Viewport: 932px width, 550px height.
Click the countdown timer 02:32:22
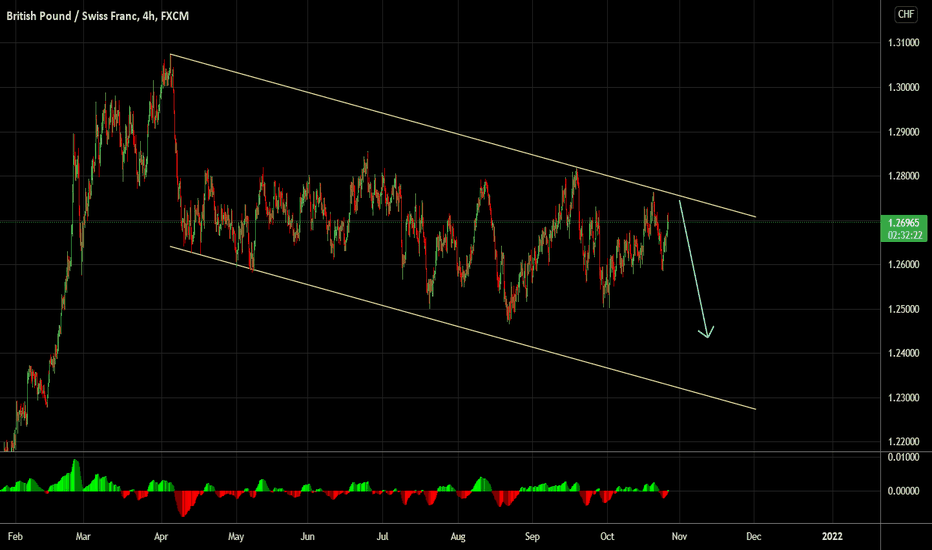(903, 235)
